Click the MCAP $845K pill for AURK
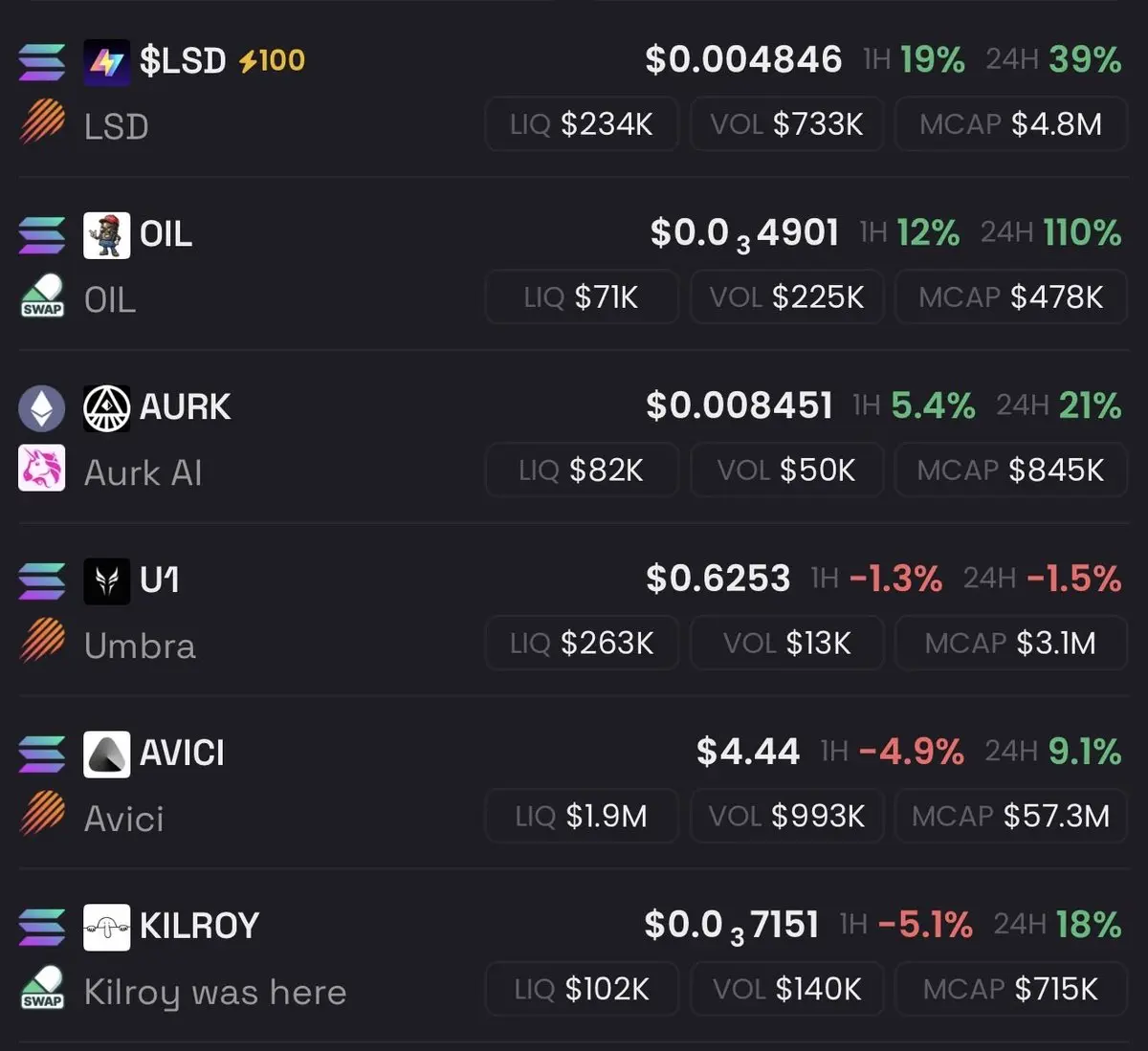The image size is (1148, 1051). coord(1010,471)
